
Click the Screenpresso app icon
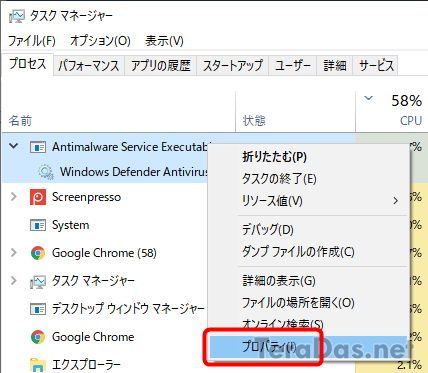38,197
